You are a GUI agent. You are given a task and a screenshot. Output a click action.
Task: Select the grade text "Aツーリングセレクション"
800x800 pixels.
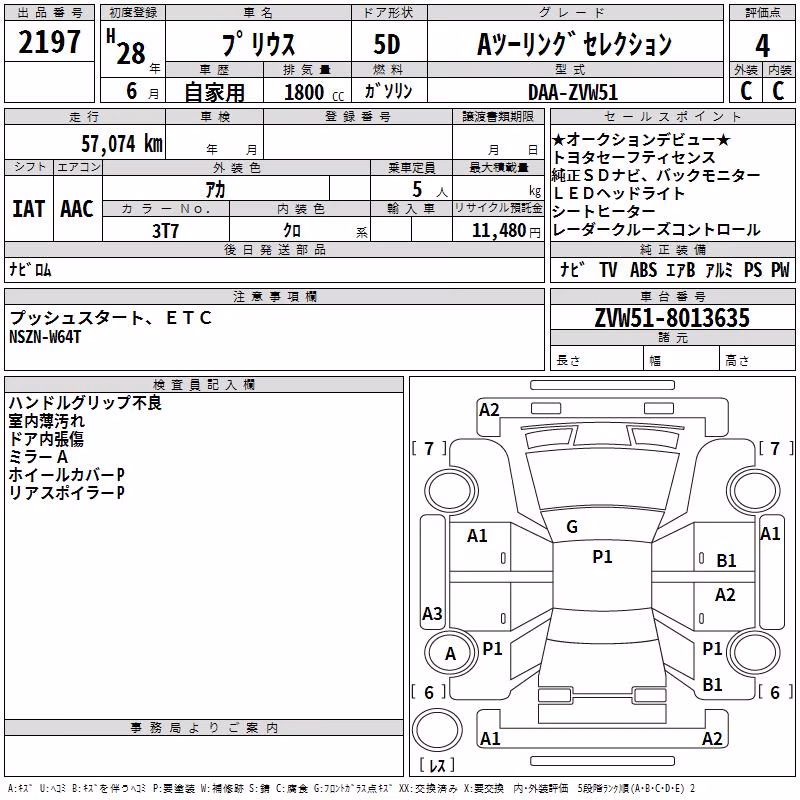[574, 44]
